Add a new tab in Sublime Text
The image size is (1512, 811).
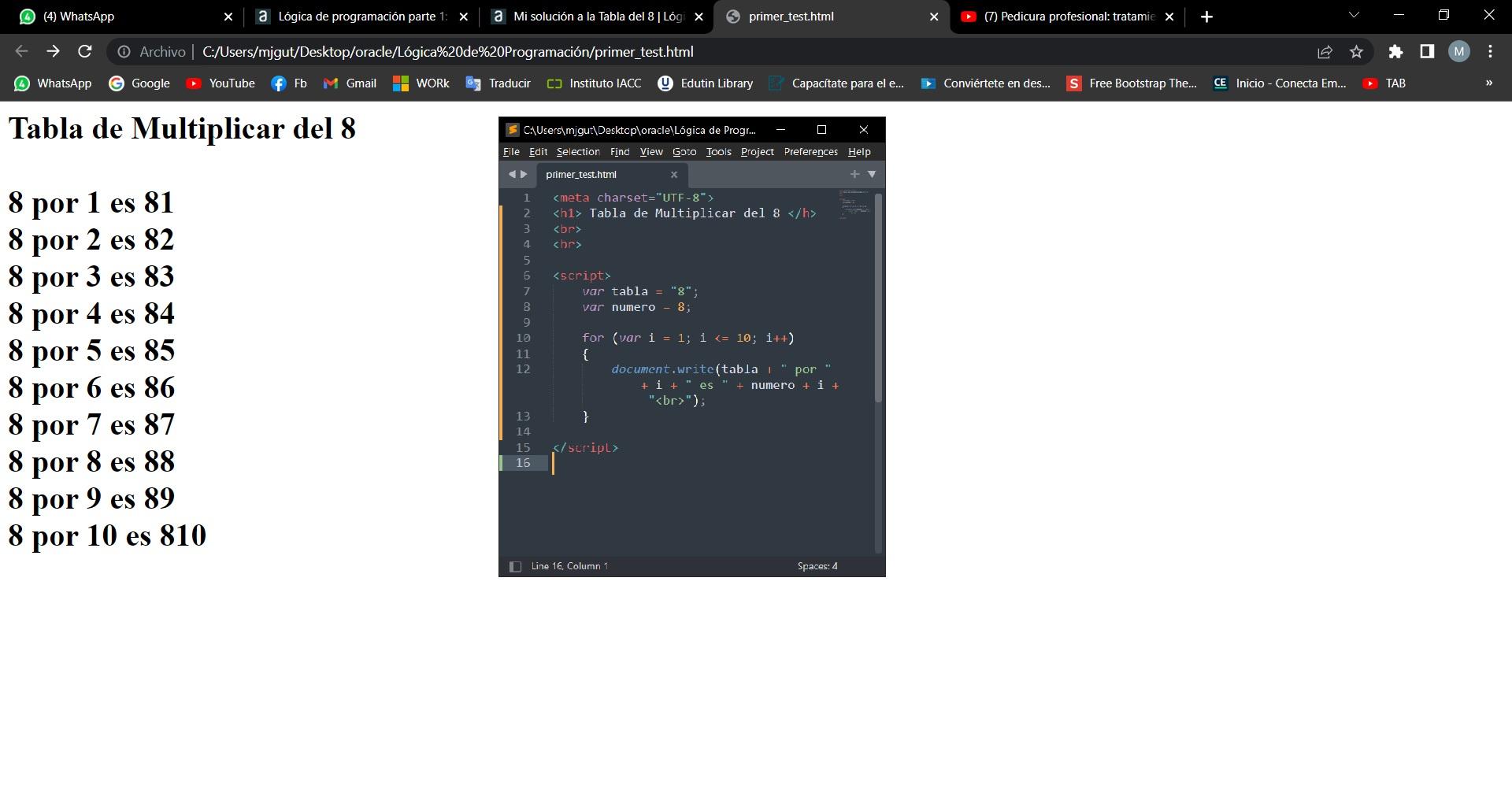click(854, 174)
